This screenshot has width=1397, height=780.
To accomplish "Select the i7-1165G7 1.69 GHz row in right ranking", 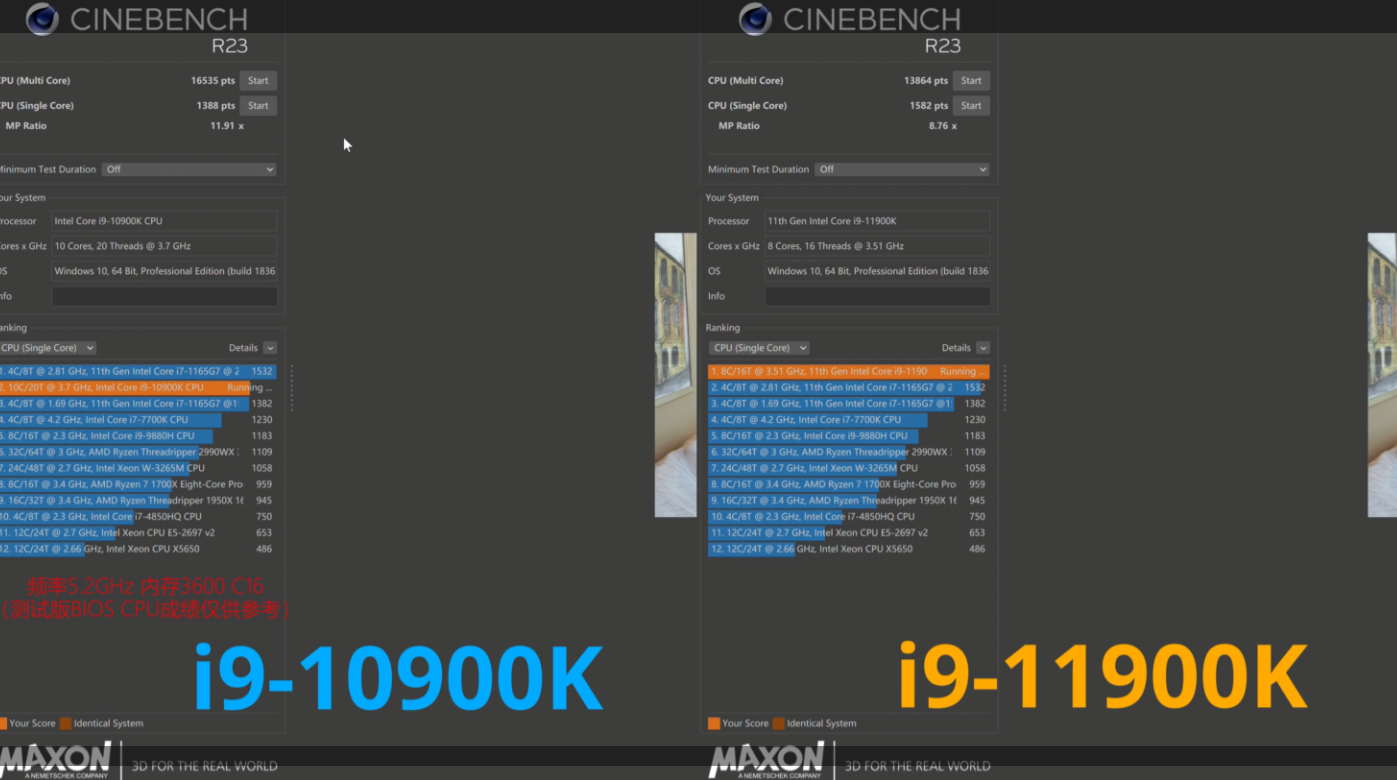I will (849, 404).
